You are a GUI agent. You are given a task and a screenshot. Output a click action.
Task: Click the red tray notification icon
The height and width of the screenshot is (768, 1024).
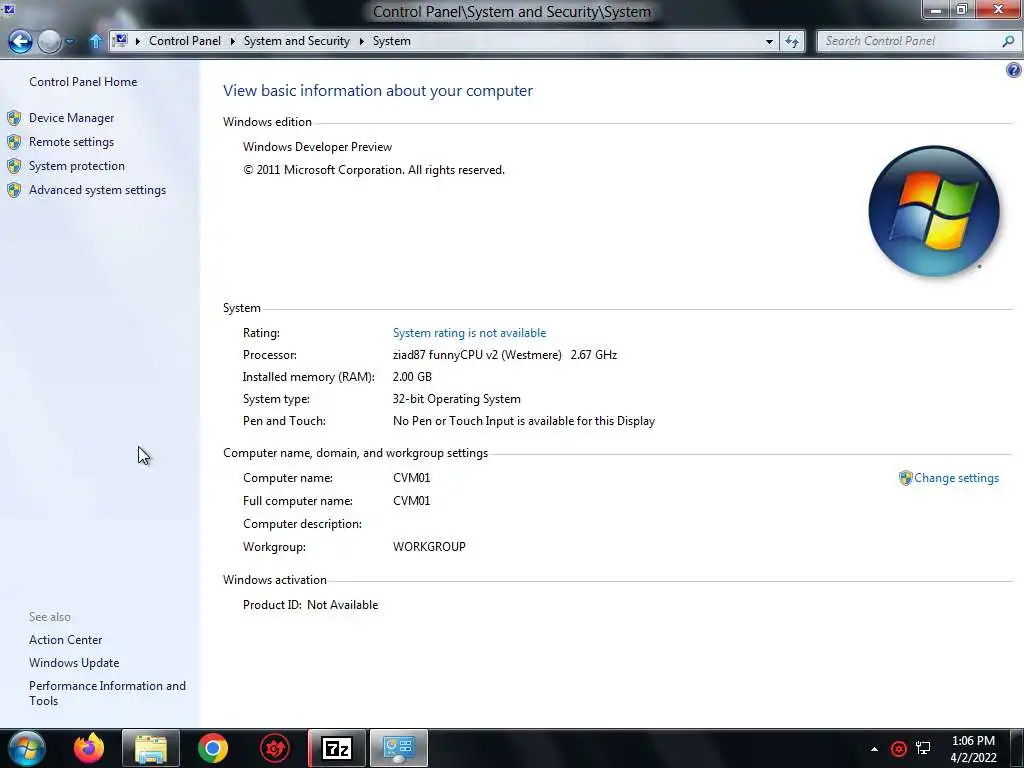click(899, 749)
